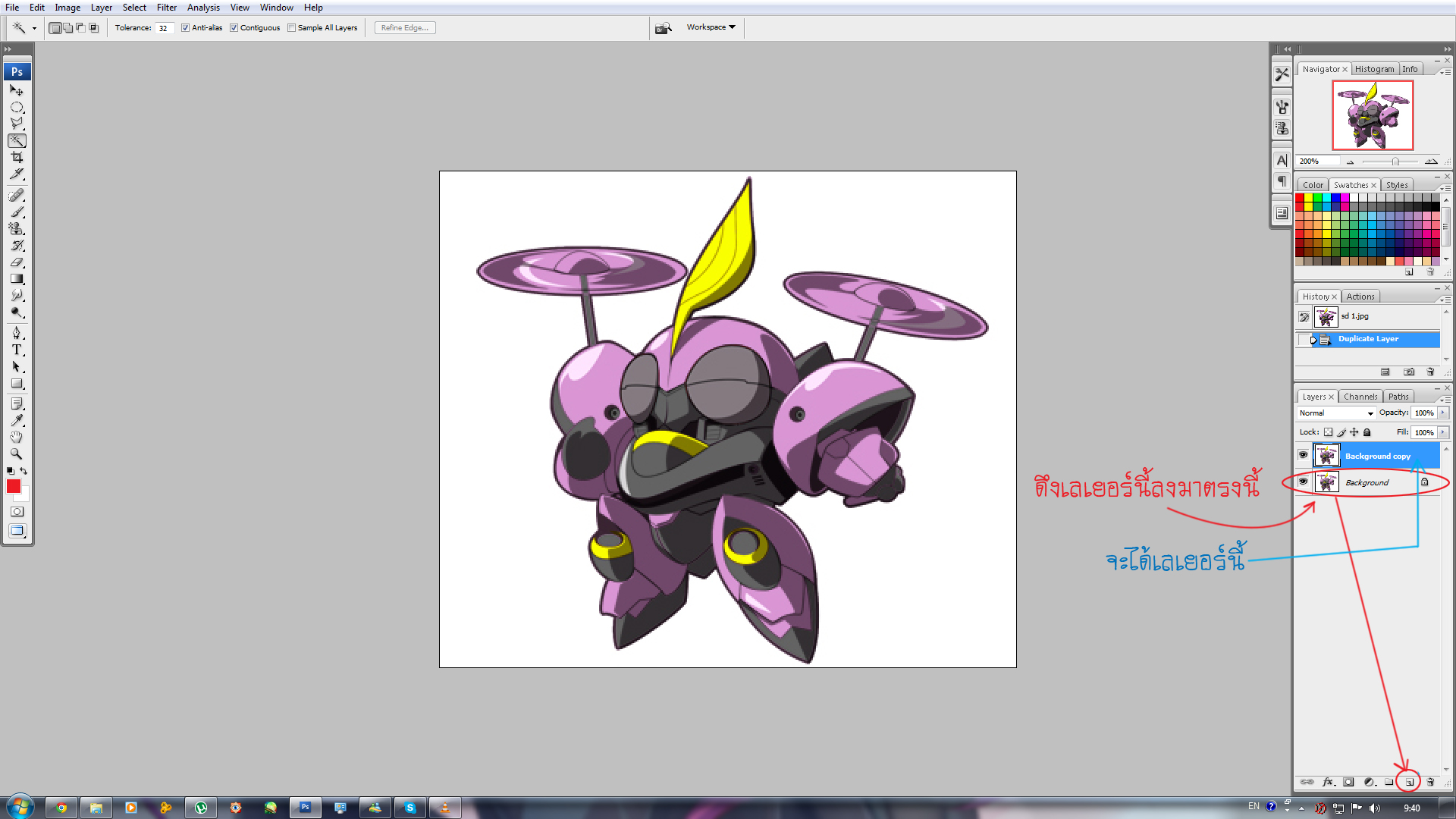Select the Brush tool

tap(17, 212)
